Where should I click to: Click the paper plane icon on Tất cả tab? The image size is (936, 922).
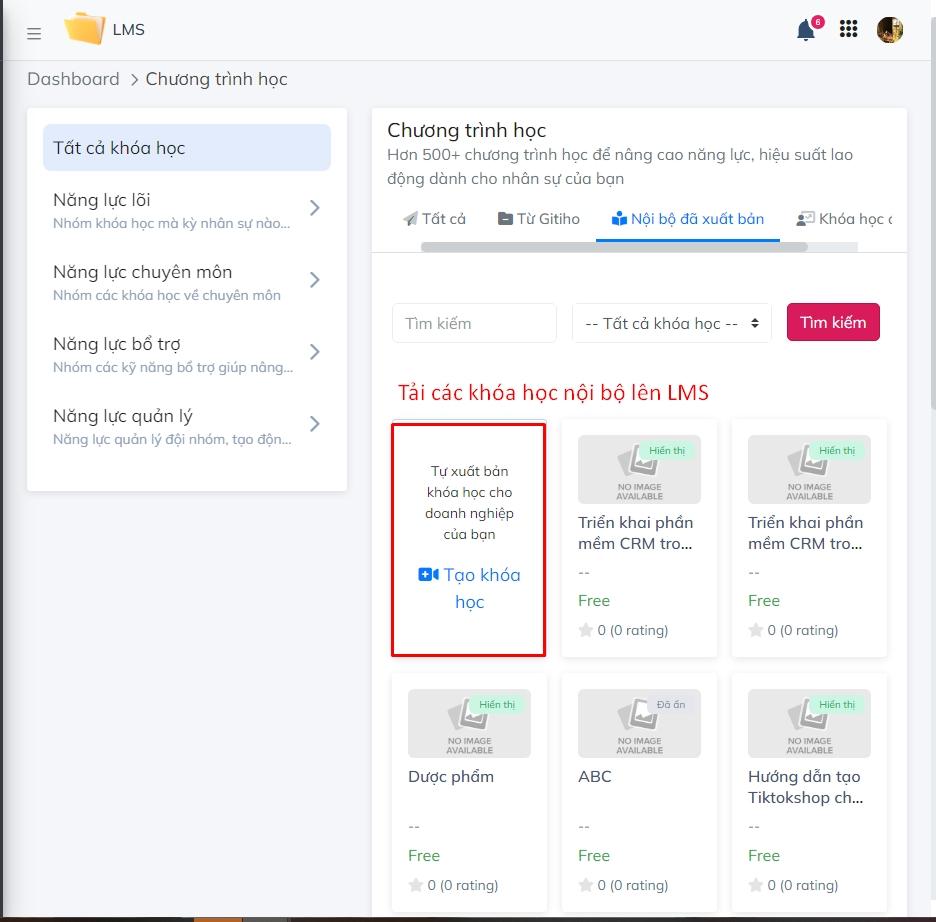pyautogui.click(x=411, y=218)
